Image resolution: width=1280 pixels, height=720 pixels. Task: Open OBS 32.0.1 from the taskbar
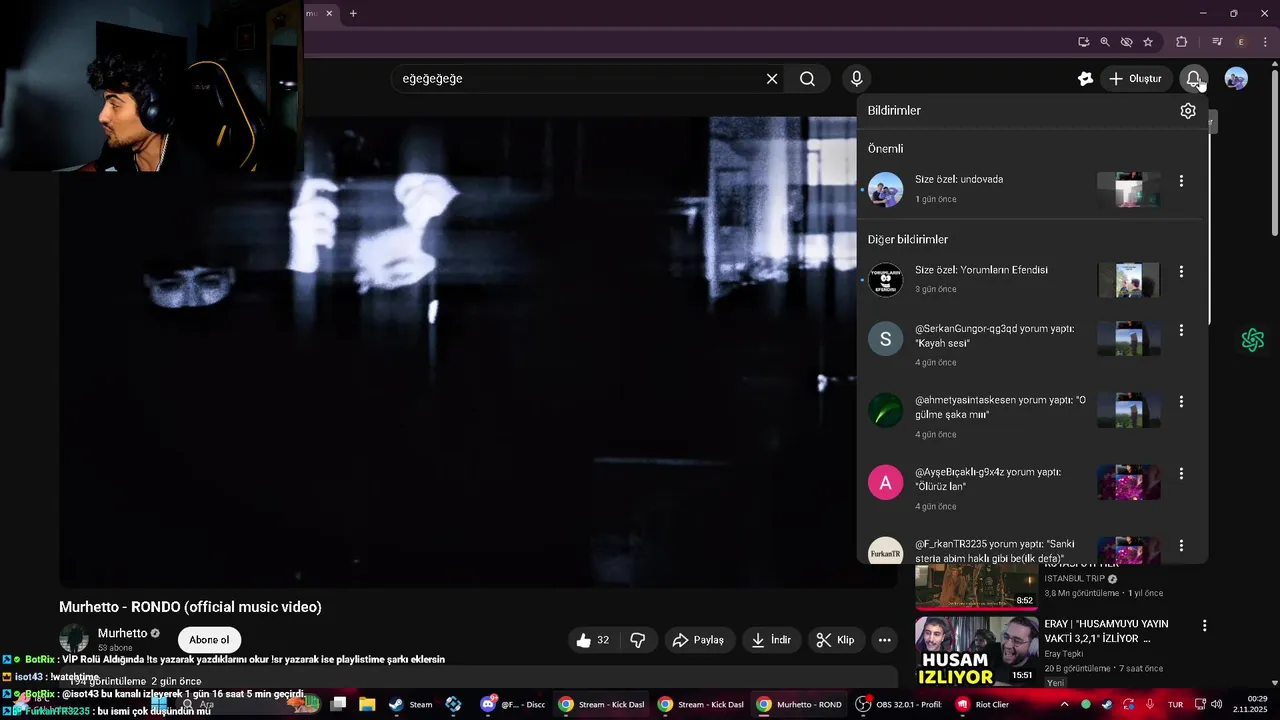(x=899, y=704)
